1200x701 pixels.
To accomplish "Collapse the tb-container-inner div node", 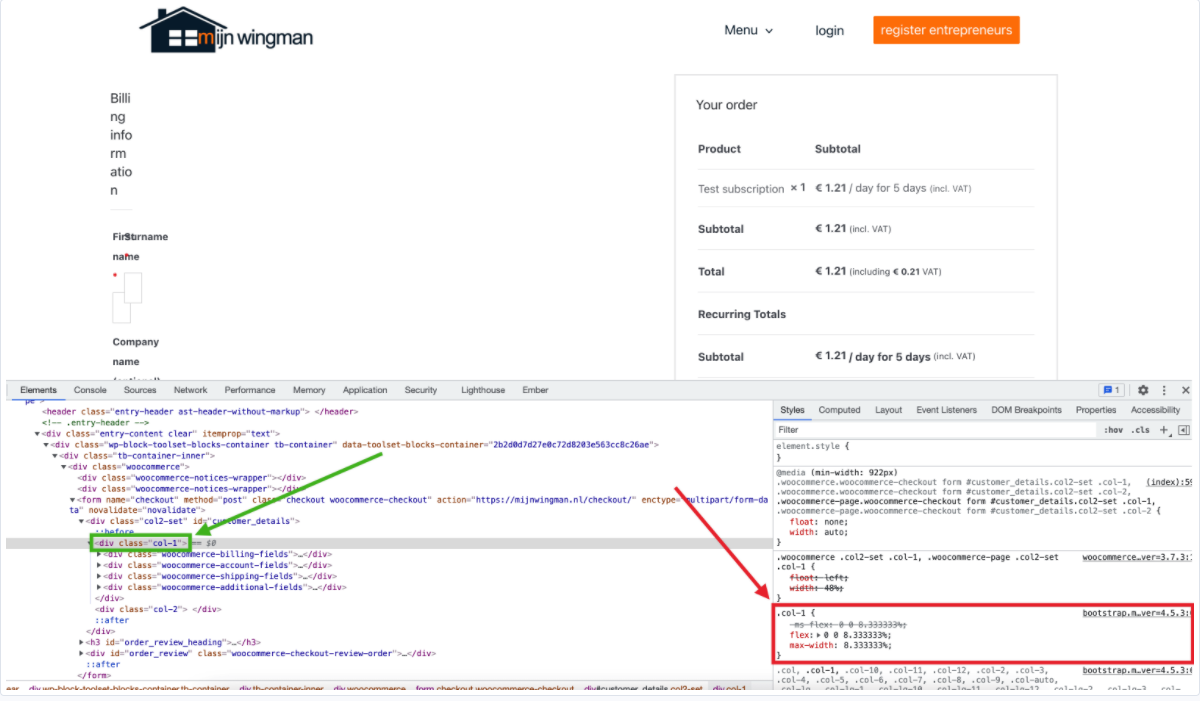I will (55, 455).
